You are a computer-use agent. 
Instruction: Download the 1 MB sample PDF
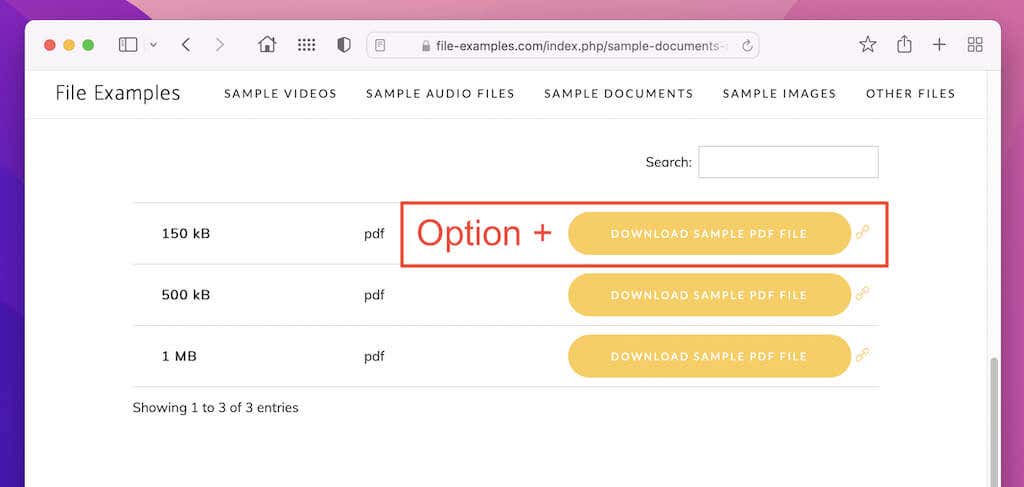(709, 356)
